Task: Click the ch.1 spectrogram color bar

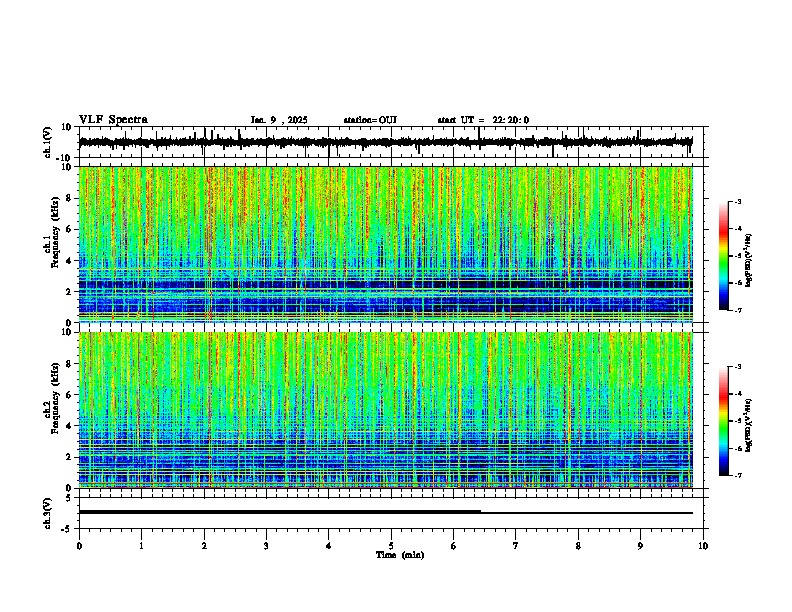Action: 724,256
